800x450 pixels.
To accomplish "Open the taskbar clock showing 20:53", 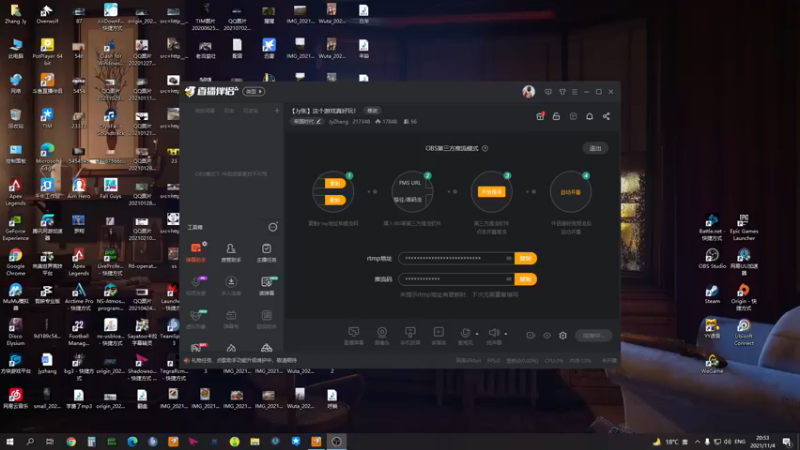I will [x=763, y=441].
